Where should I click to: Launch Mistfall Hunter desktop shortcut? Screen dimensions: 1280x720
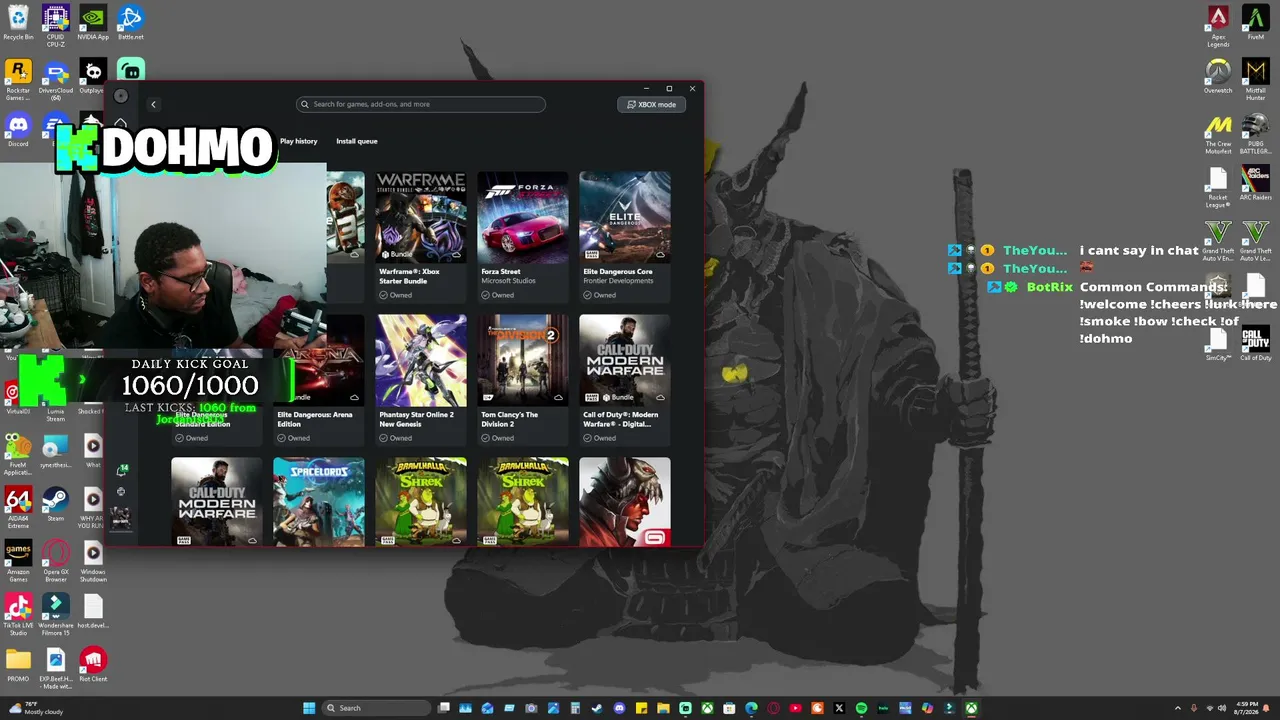click(1256, 80)
